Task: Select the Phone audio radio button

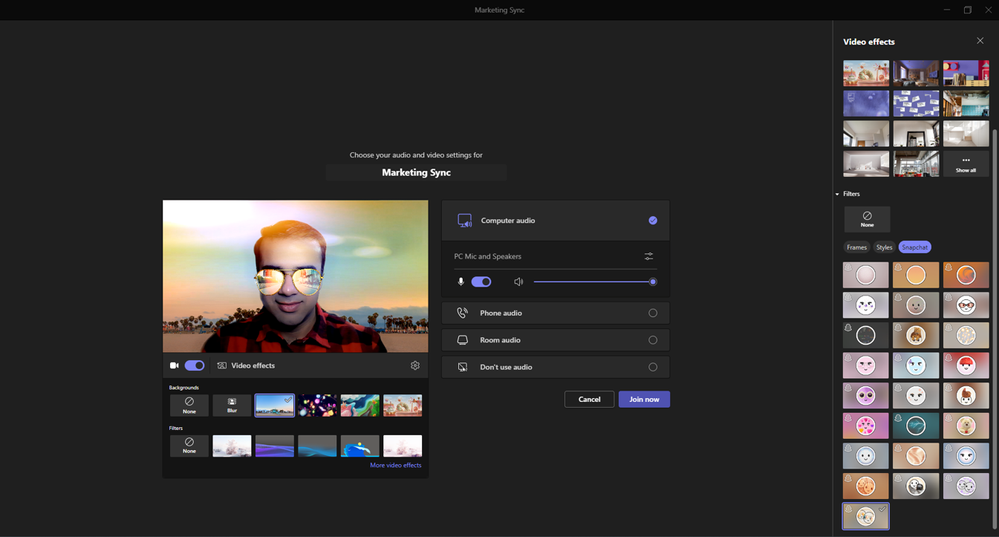Action: (653, 313)
